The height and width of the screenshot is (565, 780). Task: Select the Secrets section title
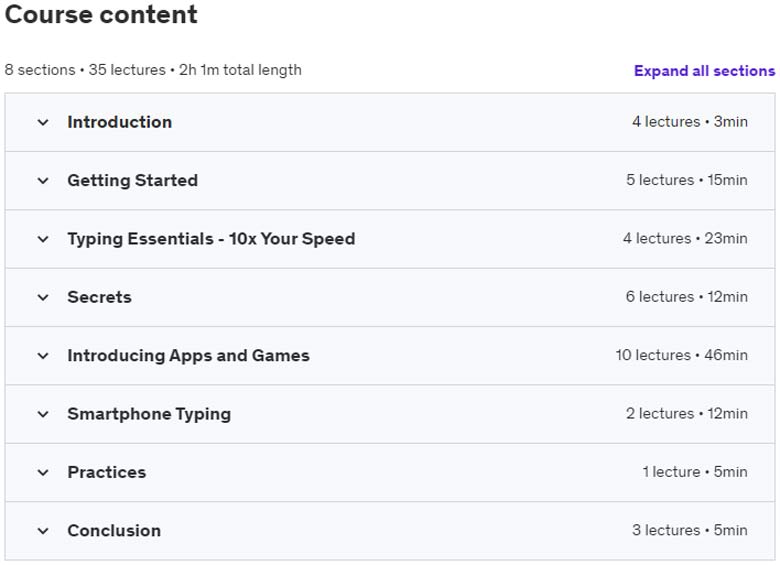tap(99, 297)
